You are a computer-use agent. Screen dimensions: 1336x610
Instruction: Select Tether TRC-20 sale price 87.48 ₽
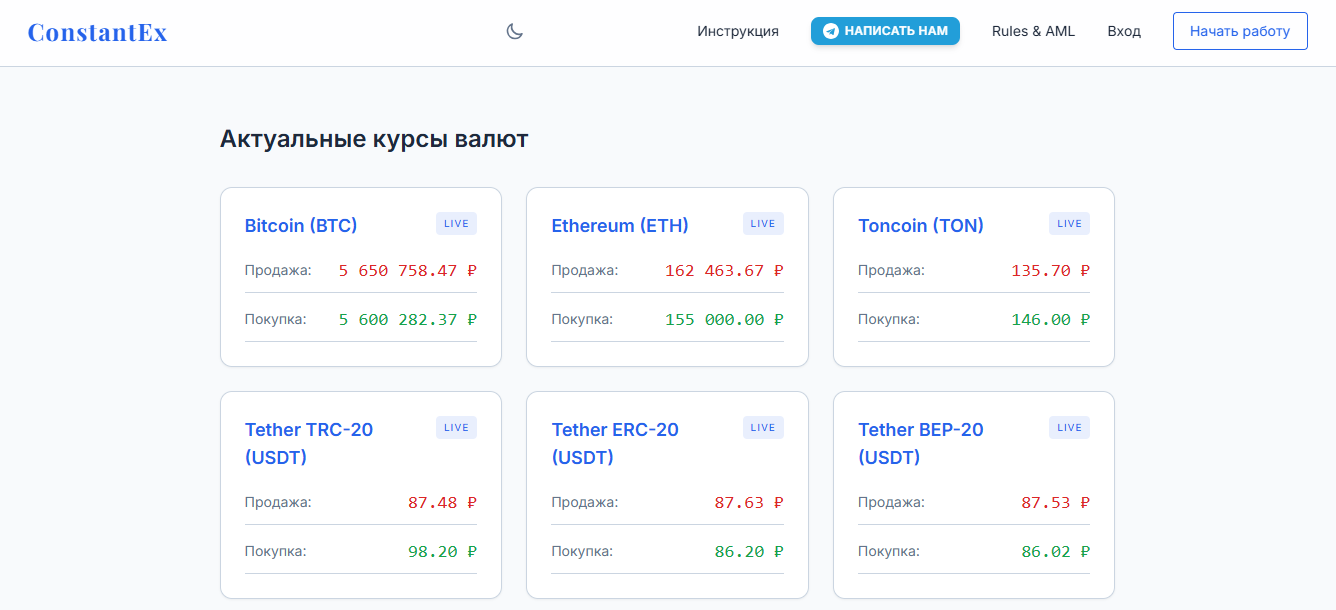[443, 503]
